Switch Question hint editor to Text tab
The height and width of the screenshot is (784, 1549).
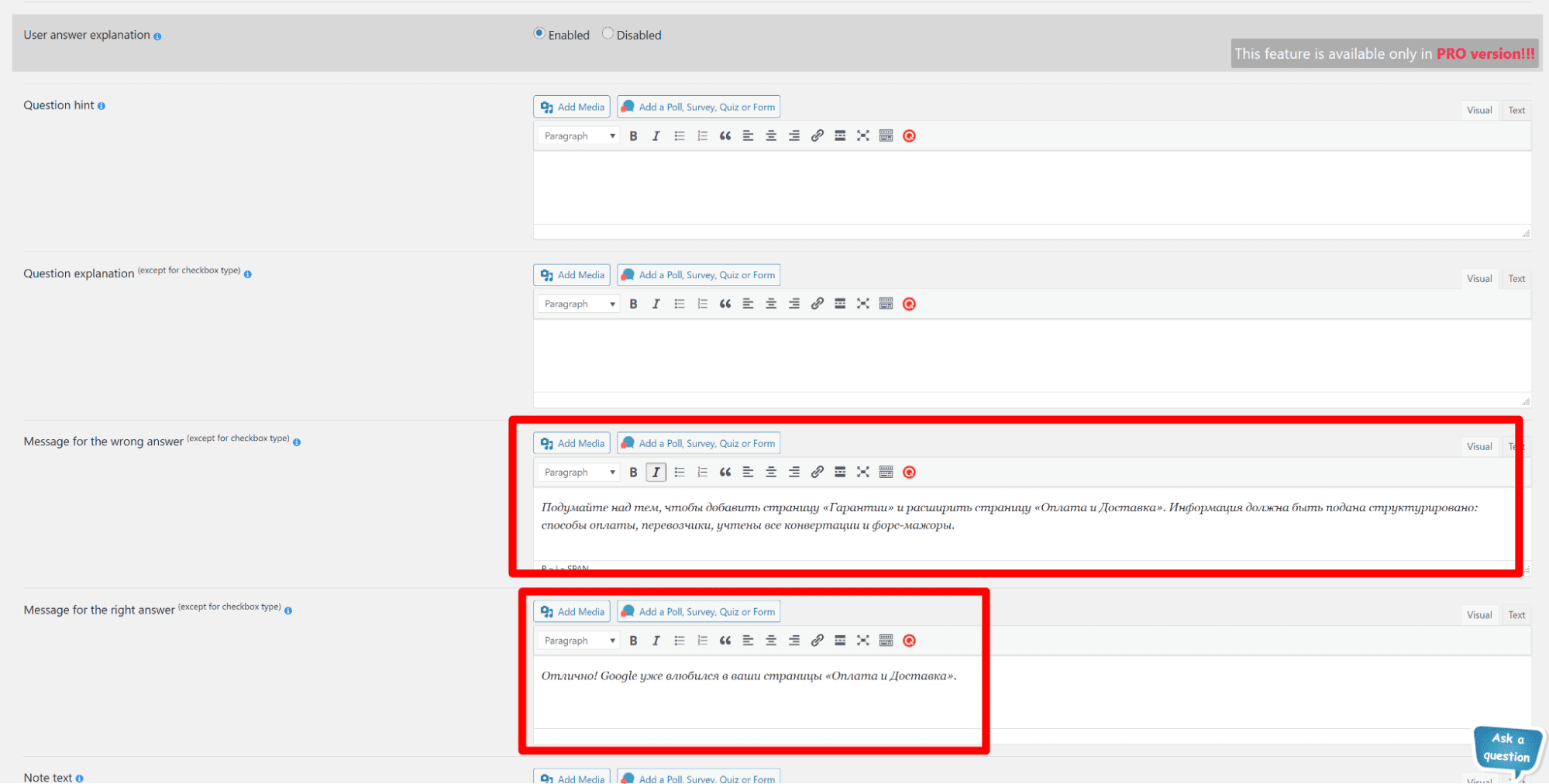click(x=1516, y=111)
